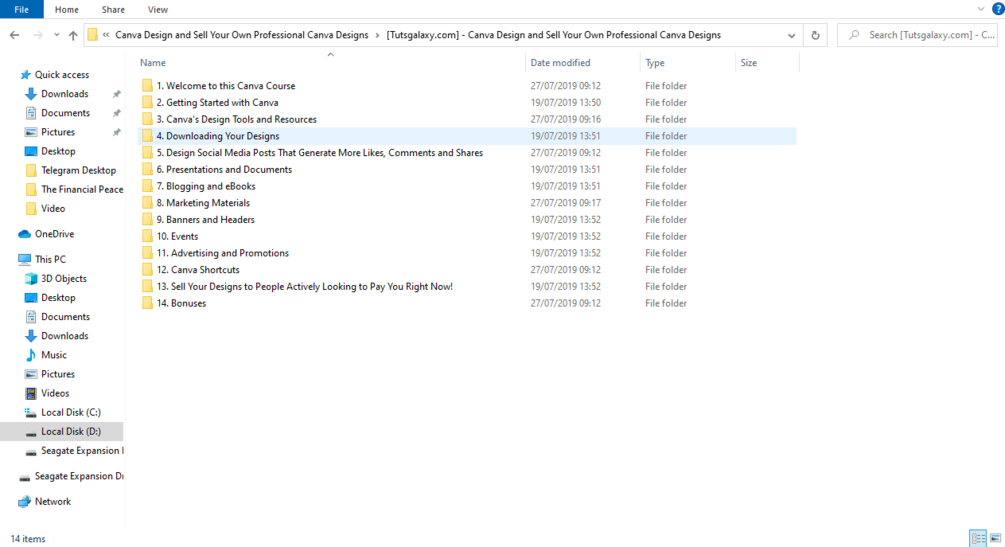Click folder icon of 12. Canva Shortcuts
The height and width of the screenshot is (547, 1005).
(147, 270)
